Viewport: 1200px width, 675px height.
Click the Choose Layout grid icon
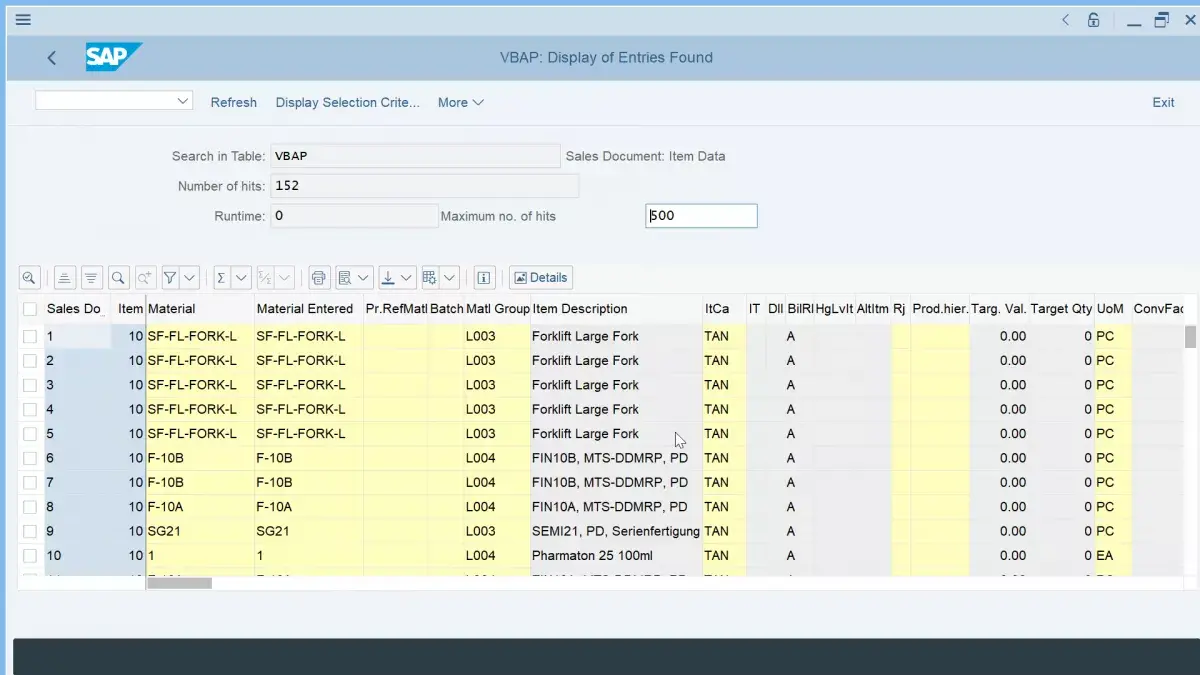click(x=430, y=278)
